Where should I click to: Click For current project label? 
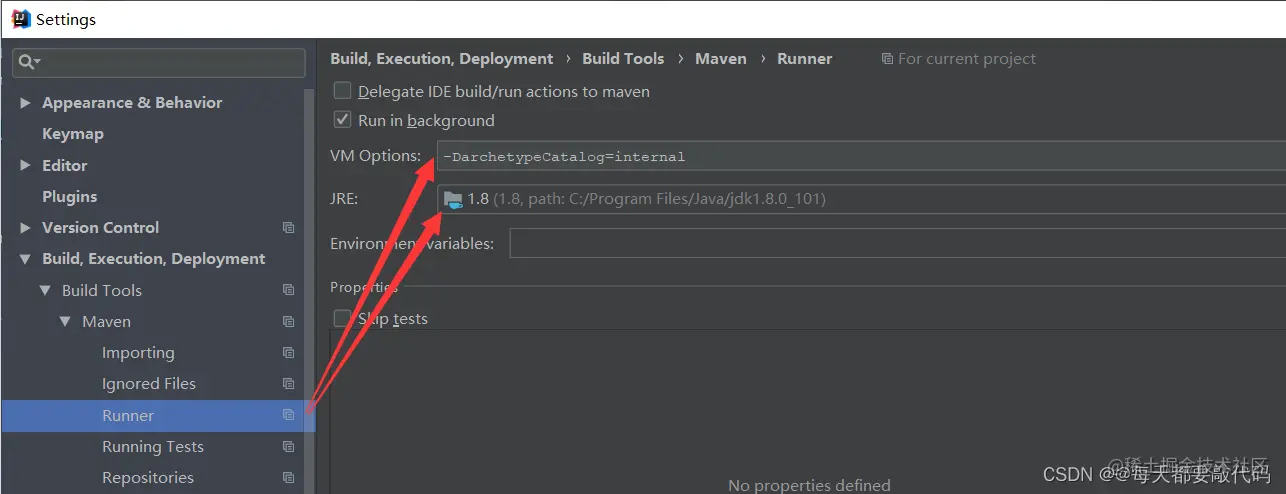967,59
